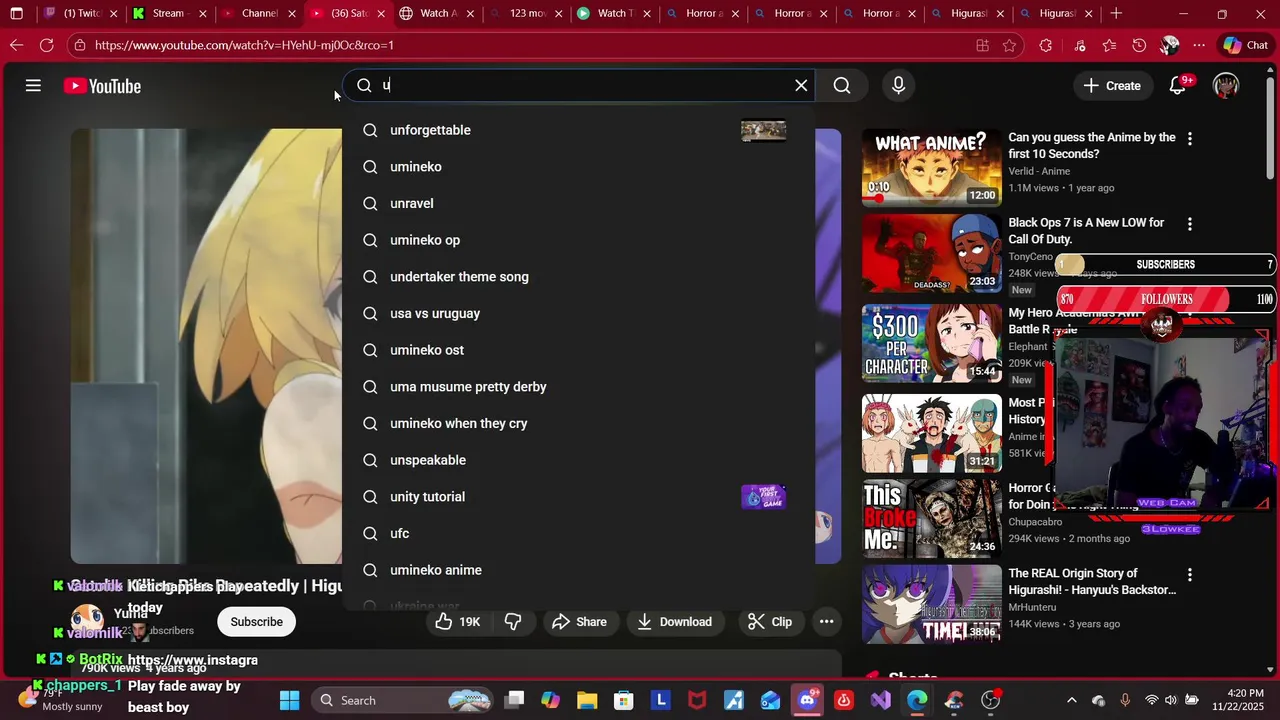1280x720 pixels.
Task: Open browser Settings and more ellipsis
Action: pyautogui.click(x=1199, y=45)
